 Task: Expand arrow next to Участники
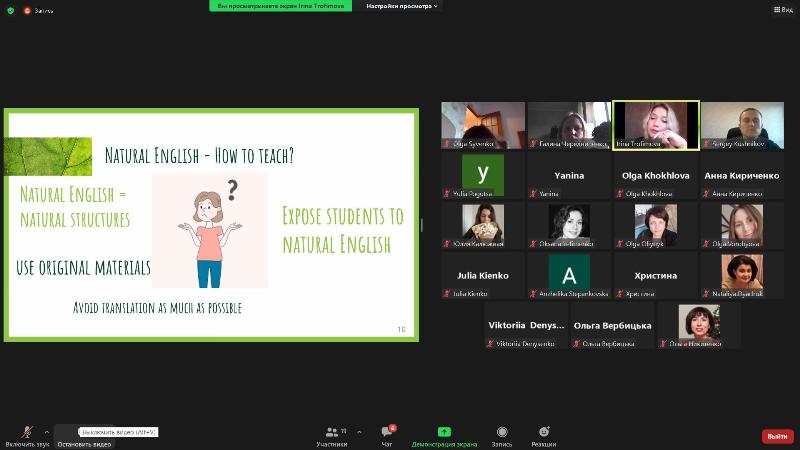359,432
